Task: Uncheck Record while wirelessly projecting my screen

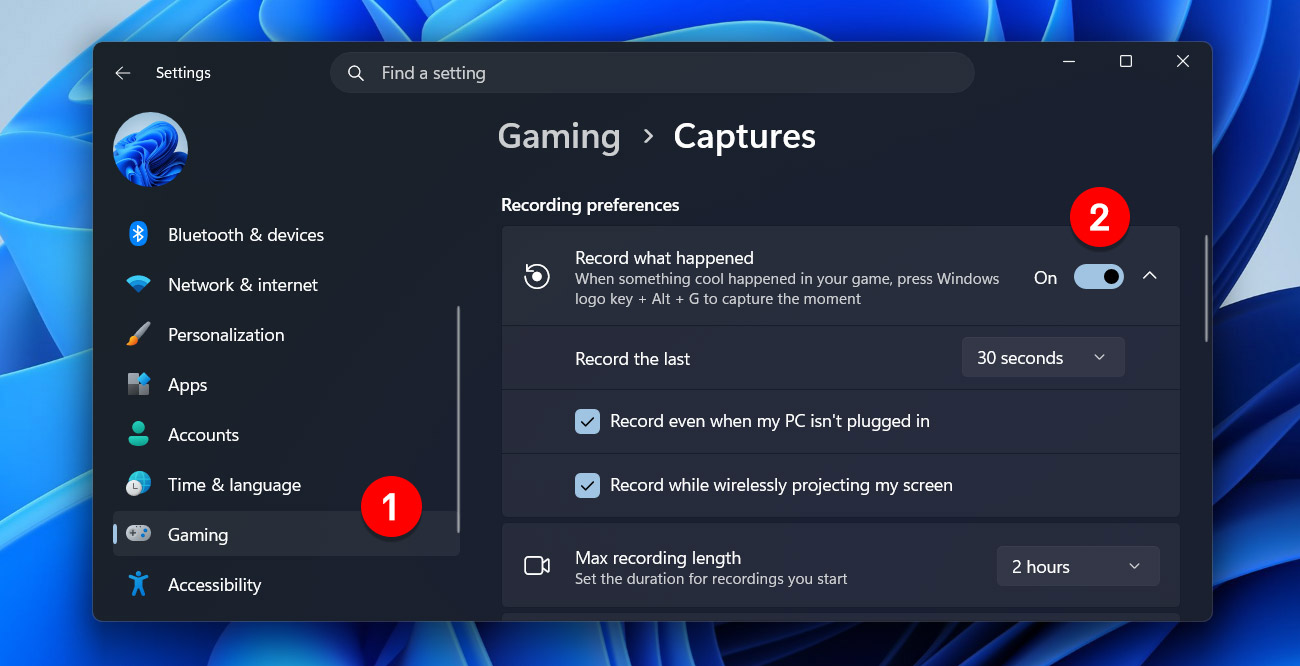Action: tap(587, 485)
